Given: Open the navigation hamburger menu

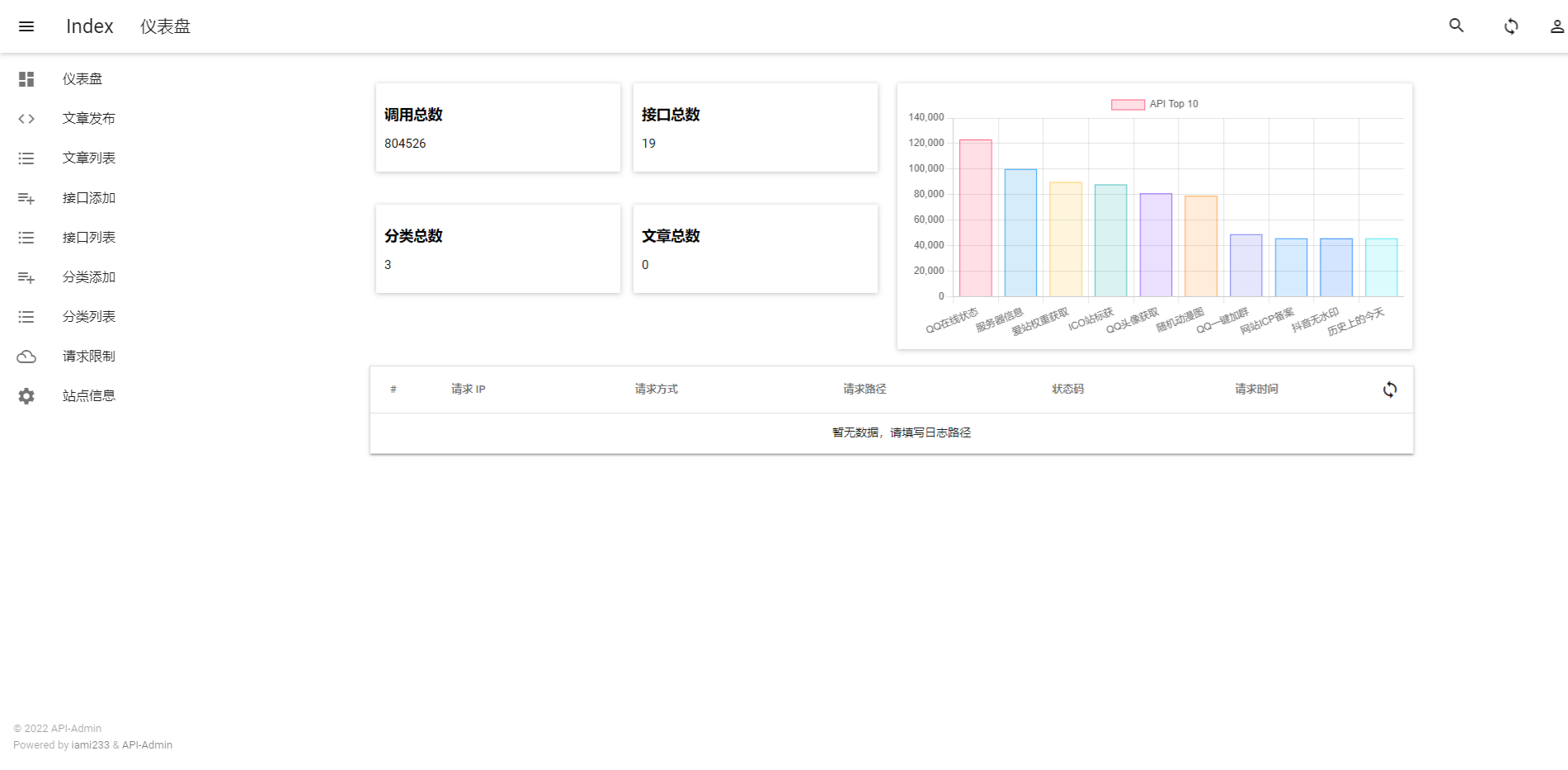Looking at the screenshot, I should (x=26, y=26).
